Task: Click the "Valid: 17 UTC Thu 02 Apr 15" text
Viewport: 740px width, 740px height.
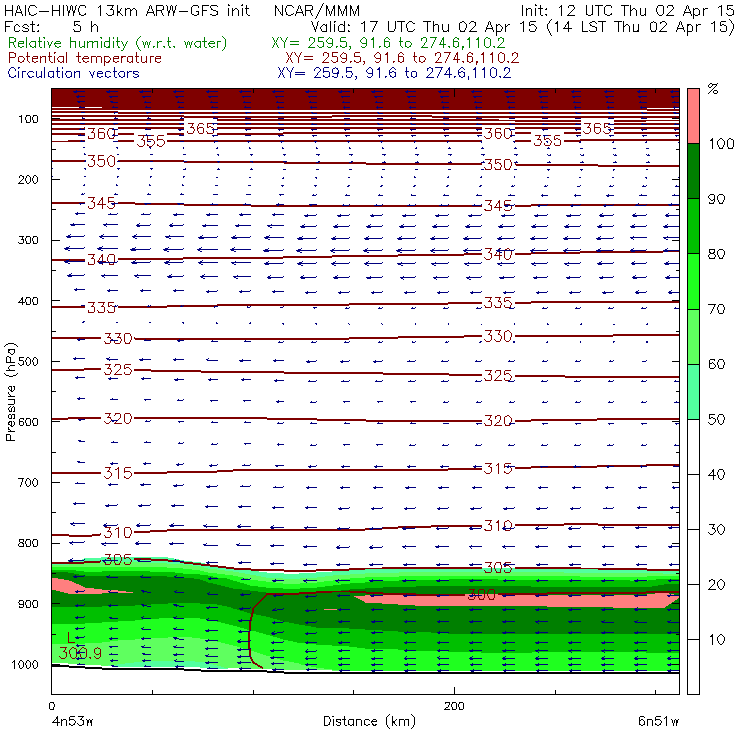Action: pos(424,27)
